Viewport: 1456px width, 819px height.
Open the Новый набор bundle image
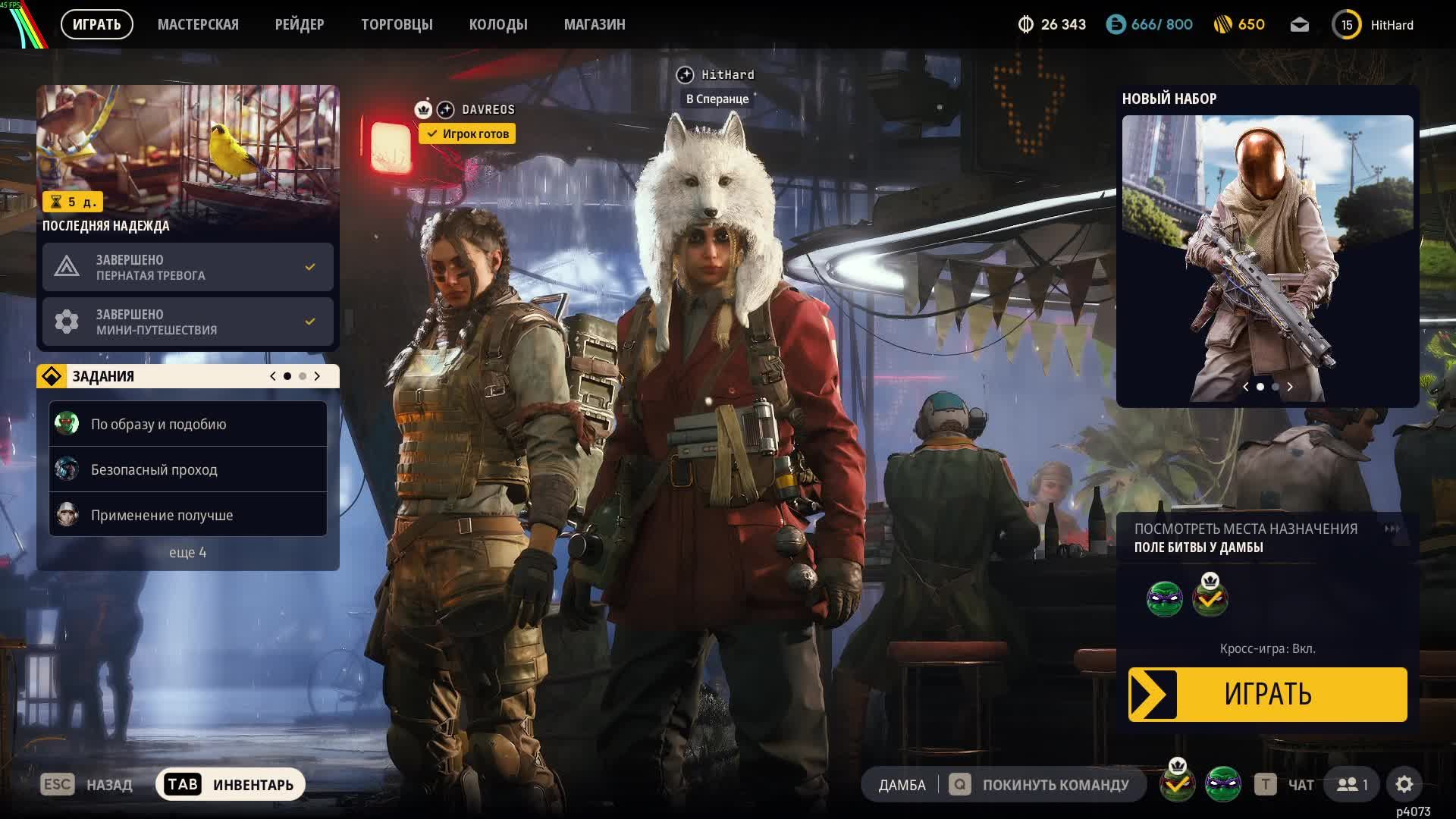[x=1268, y=259]
